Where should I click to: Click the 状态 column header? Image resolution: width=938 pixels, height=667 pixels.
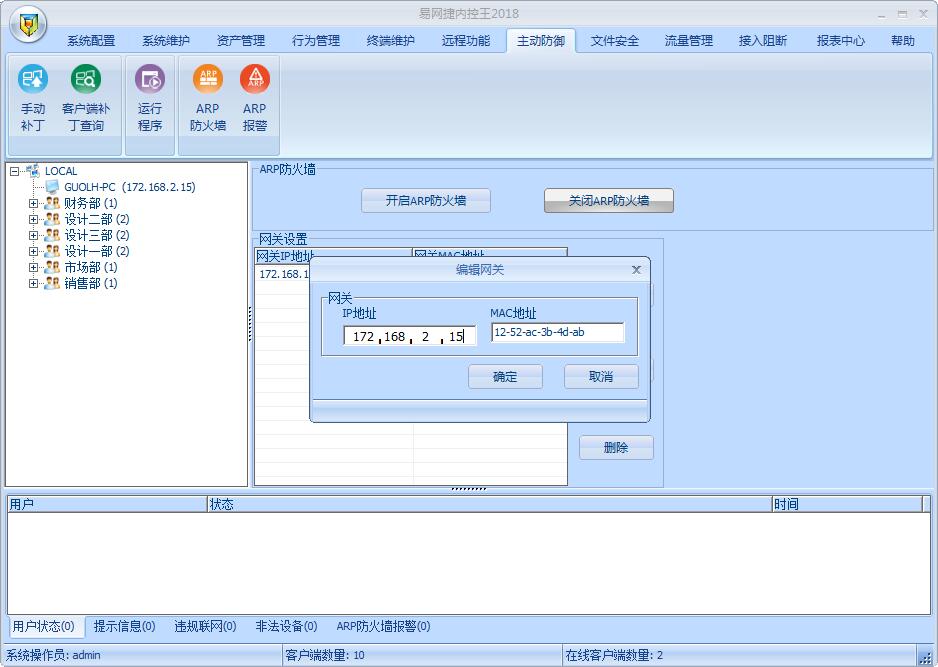489,504
